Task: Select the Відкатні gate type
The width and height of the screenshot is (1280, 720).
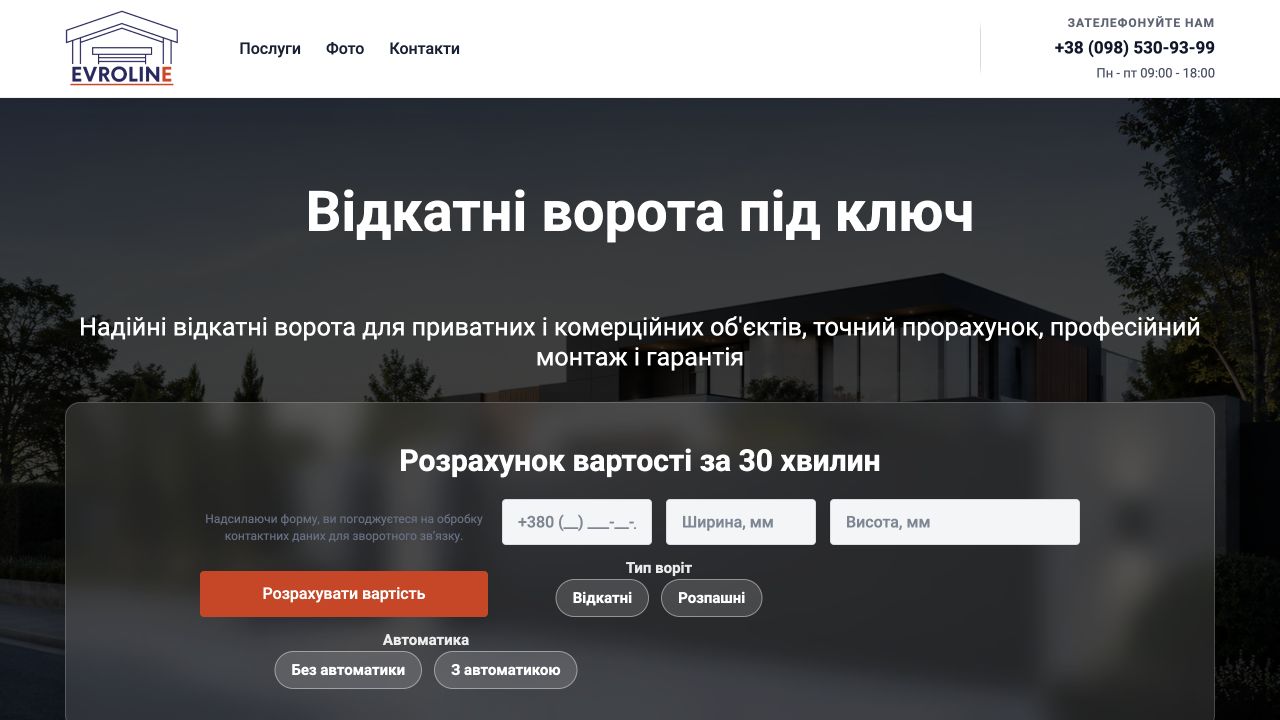Action: click(x=602, y=598)
